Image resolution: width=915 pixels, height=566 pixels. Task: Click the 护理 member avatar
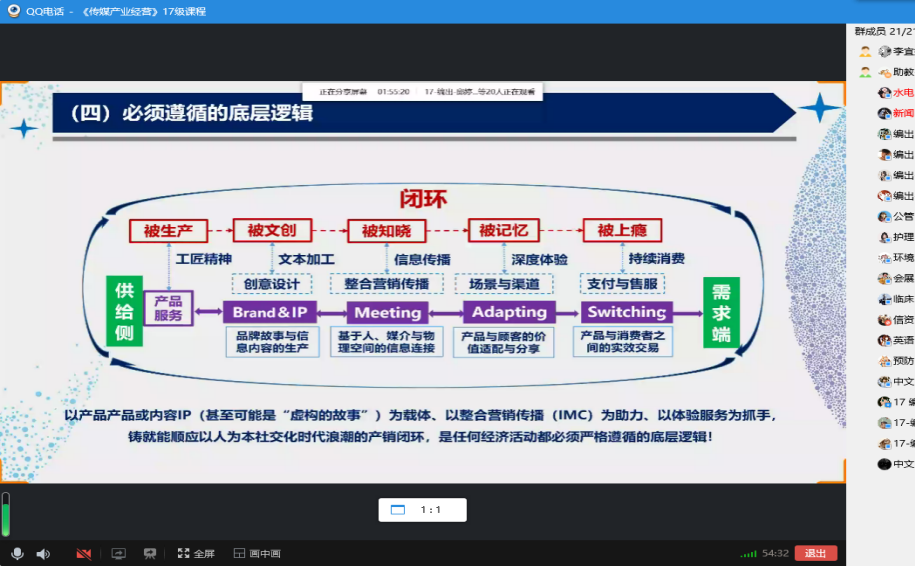coord(885,237)
